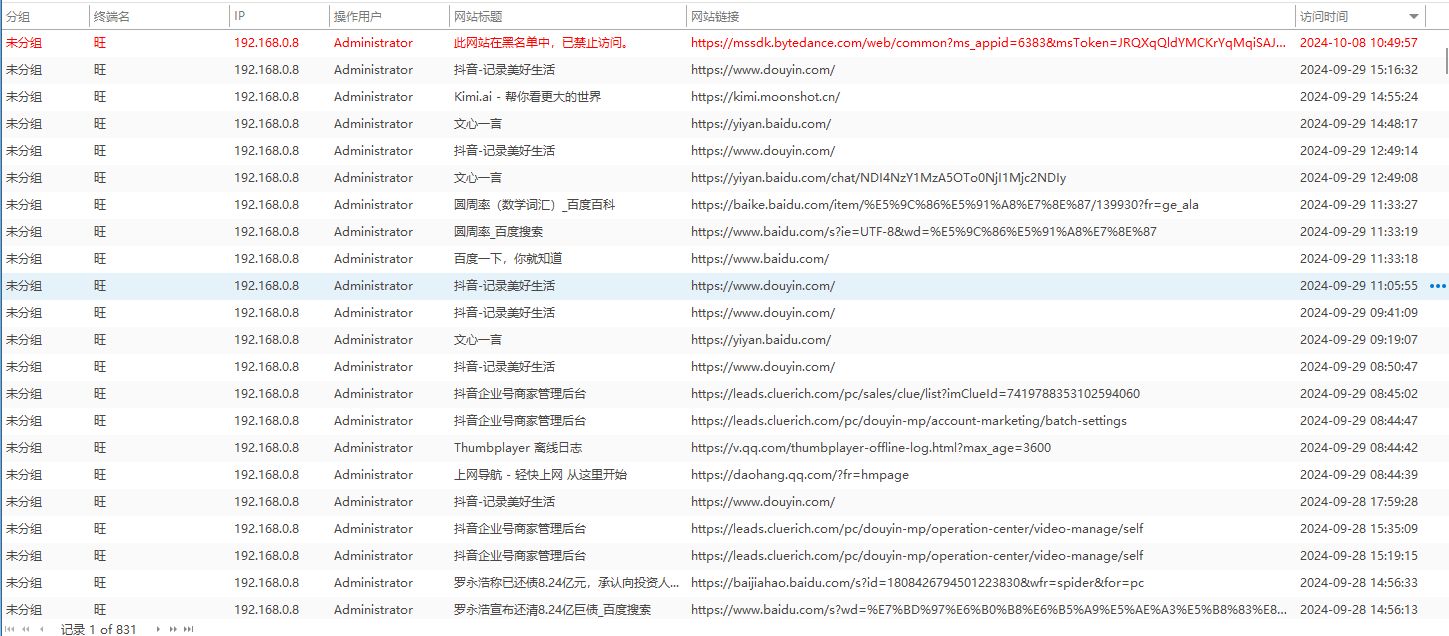Image resolution: width=1449 pixels, height=636 pixels.
Task: Open the mssdk.bytedance.com blocked link
Action: point(988,43)
